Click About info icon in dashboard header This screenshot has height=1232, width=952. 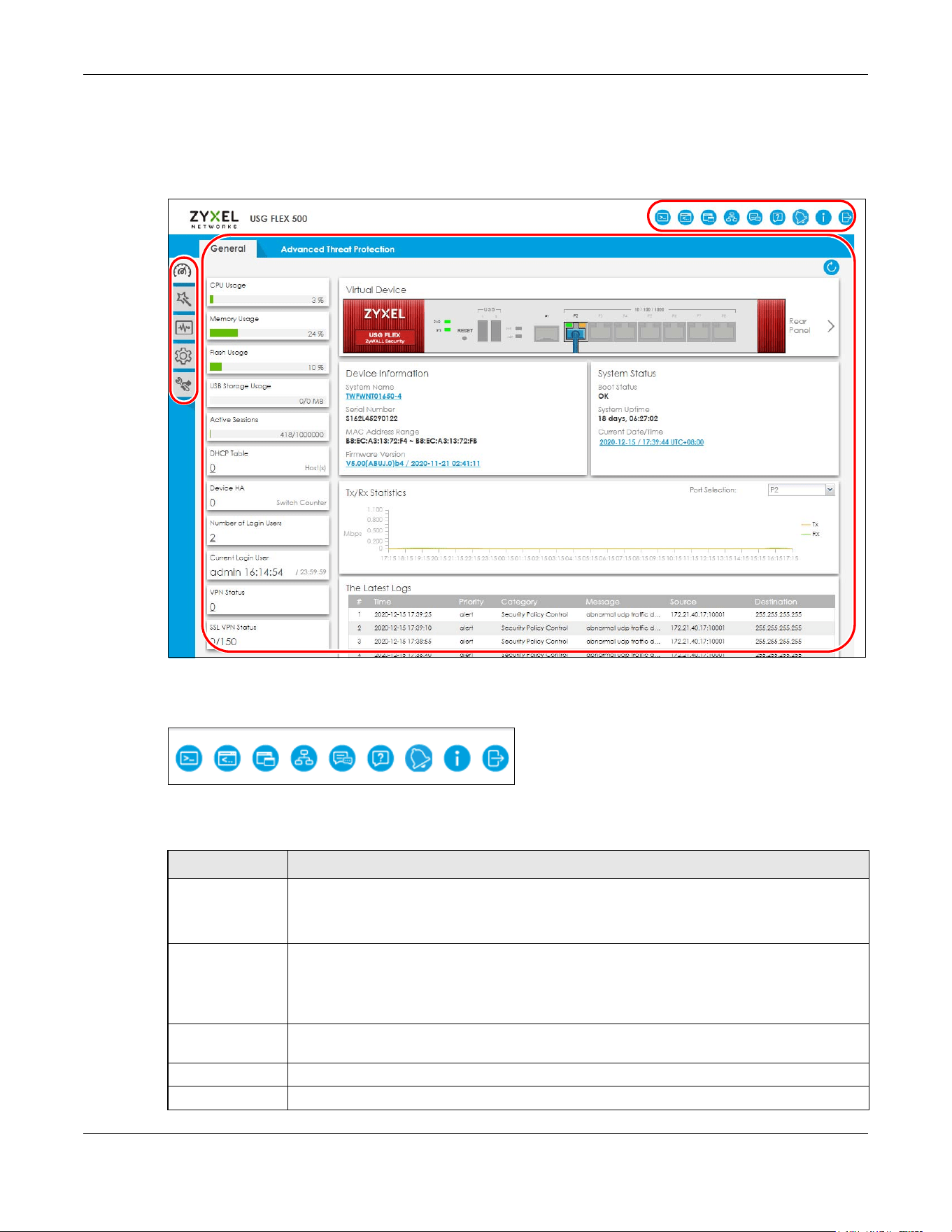pyautogui.click(x=823, y=217)
